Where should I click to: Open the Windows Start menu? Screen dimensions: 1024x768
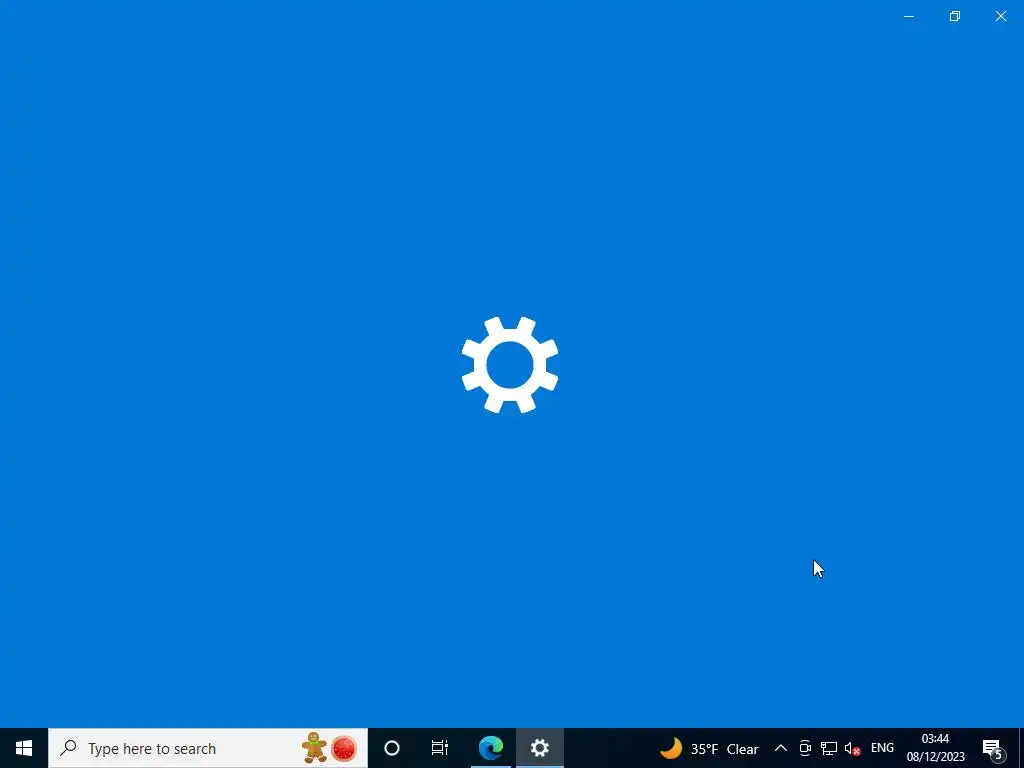[x=24, y=748]
